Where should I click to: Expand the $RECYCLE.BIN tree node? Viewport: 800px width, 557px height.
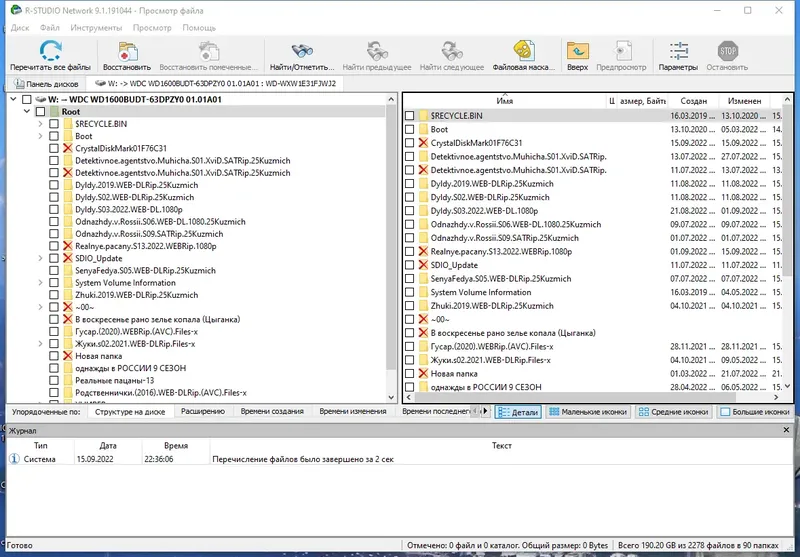tap(40, 124)
